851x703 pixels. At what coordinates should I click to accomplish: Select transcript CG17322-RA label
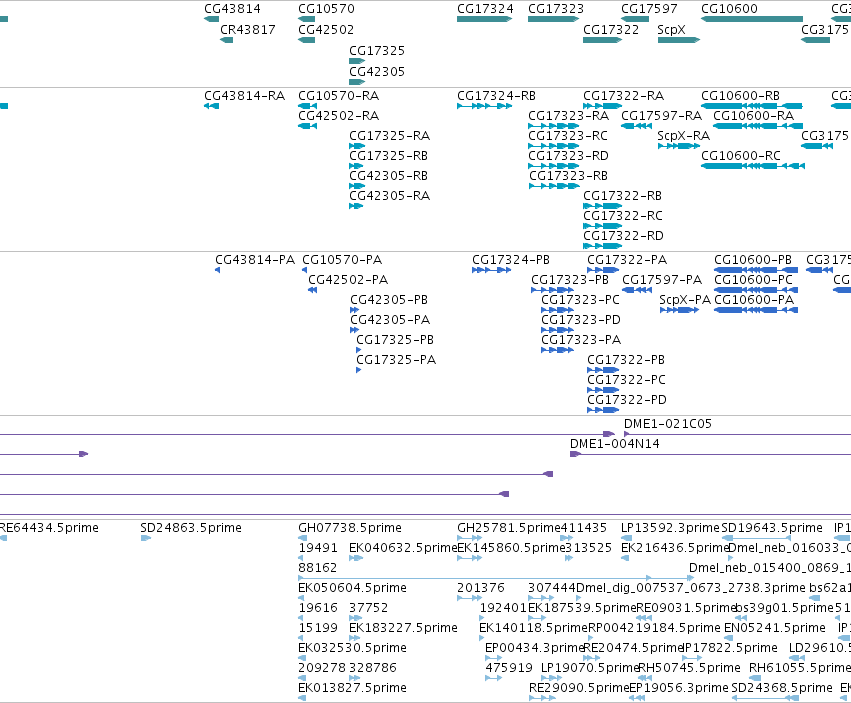tap(624, 96)
